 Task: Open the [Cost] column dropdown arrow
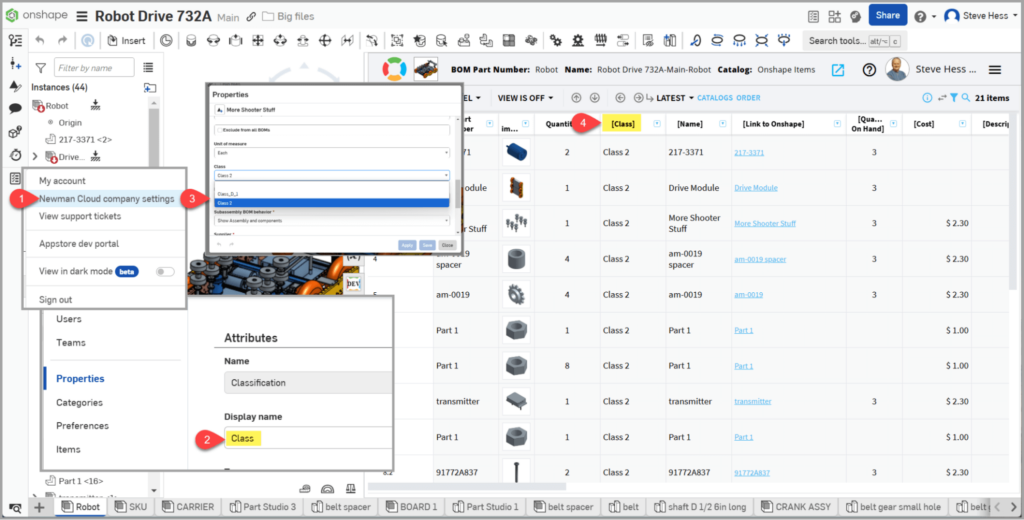point(962,124)
